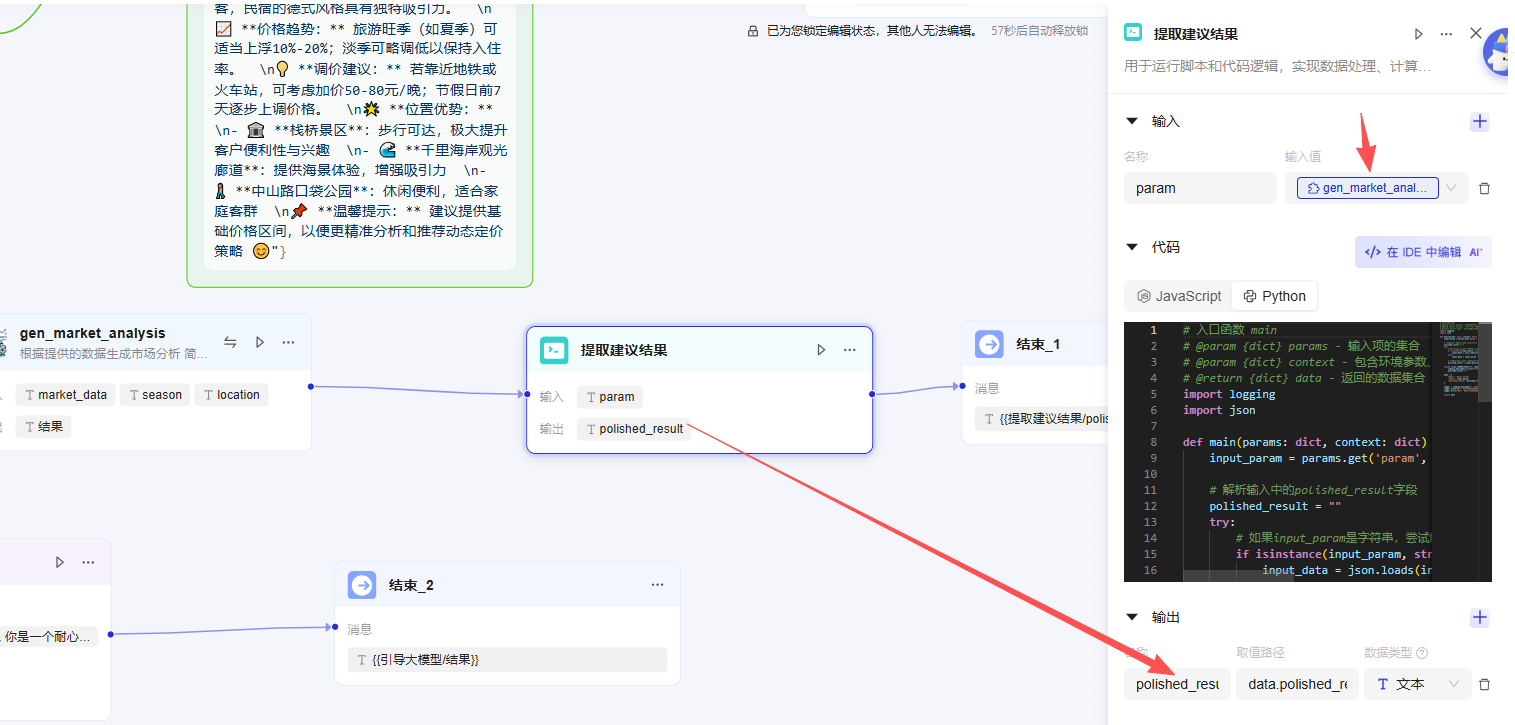Click the swap icon on gen_market_analysis node
Viewport: 1515px width, 725px height.
[x=230, y=342]
